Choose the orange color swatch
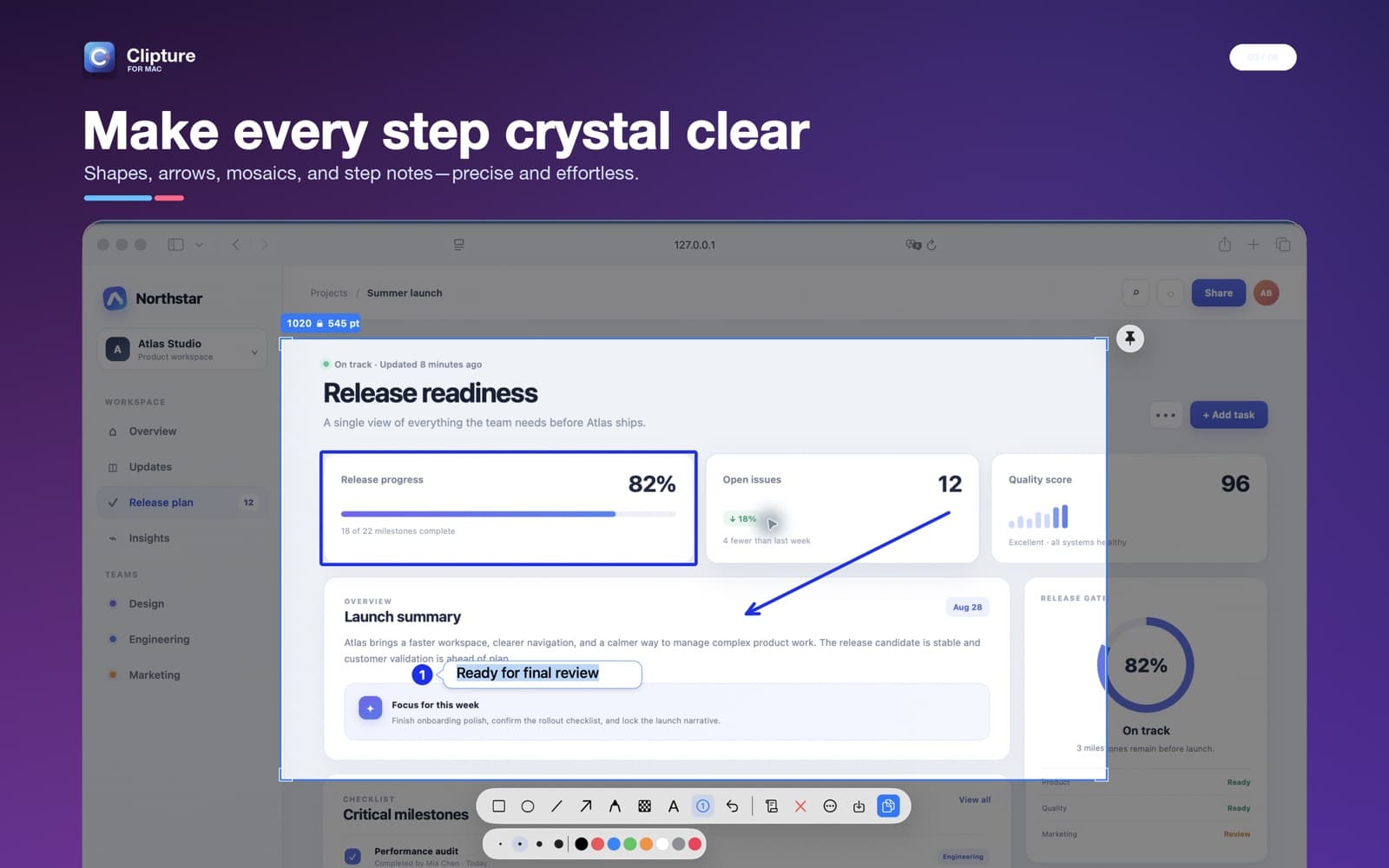The image size is (1389, 868). pos(646,844)
